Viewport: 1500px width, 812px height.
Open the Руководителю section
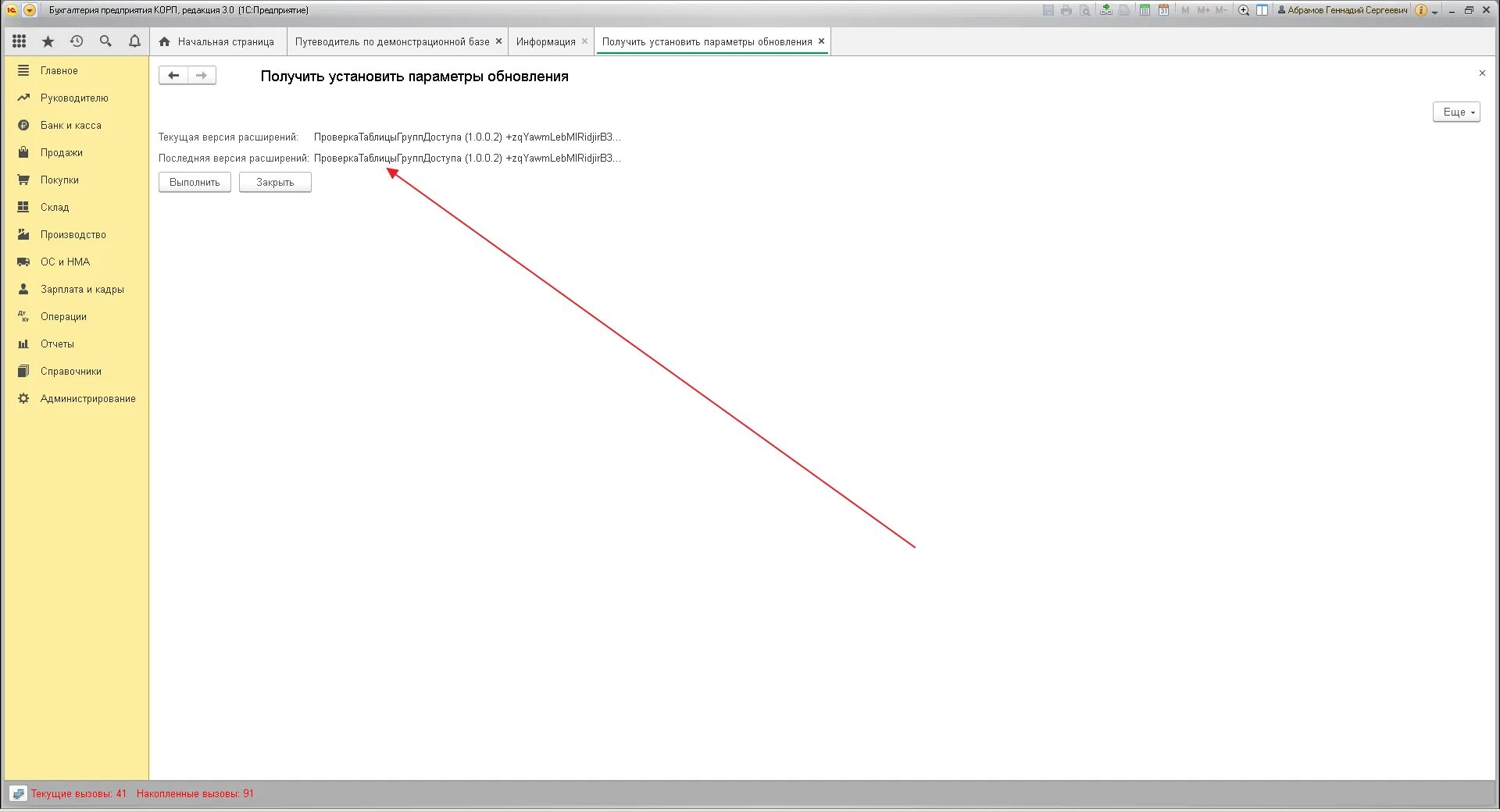click(76, 98)
